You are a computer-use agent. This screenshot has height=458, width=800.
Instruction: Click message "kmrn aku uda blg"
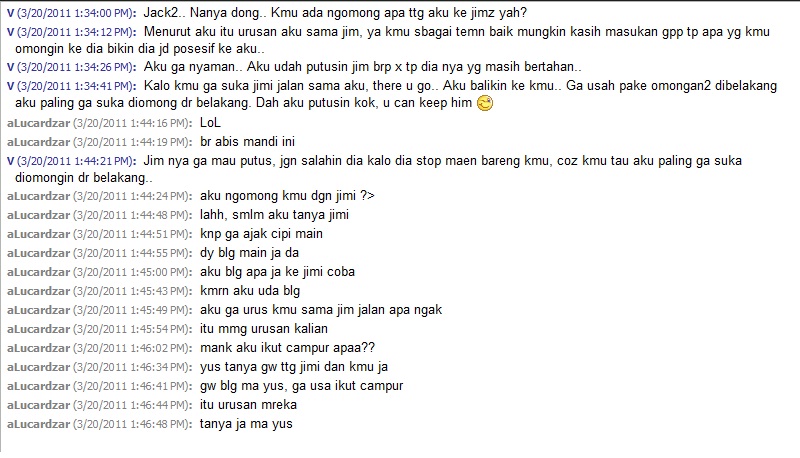(250, 291)
